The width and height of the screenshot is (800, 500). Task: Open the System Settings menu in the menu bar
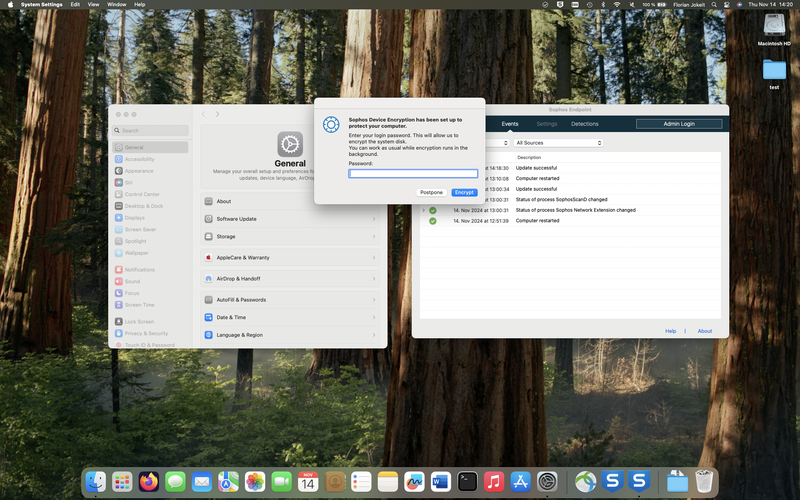click(41, 5)
